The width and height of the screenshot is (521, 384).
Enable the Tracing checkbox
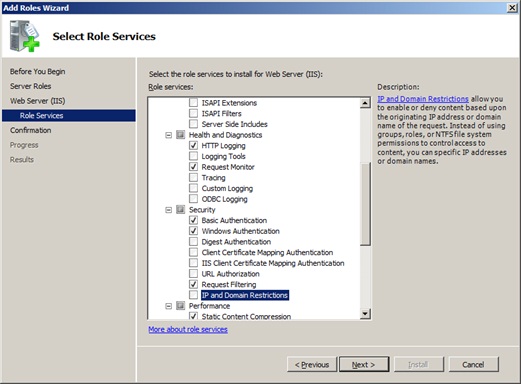pyautogui.click(x=193, y=177)
